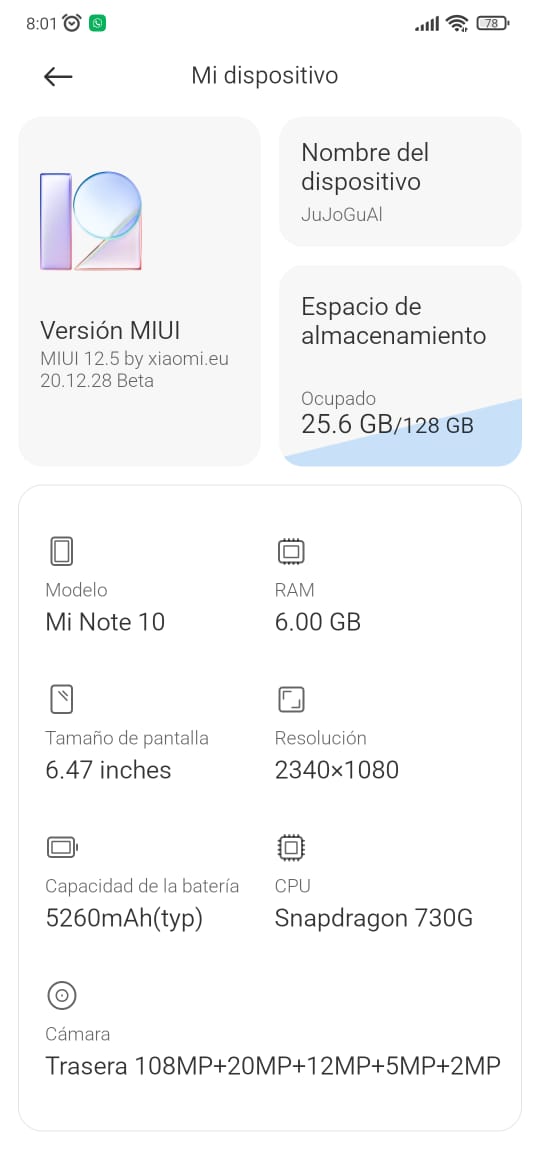Open the Versión MIUI card
Viewport: 540px width, 1170px height.
[x=139, y=291]
